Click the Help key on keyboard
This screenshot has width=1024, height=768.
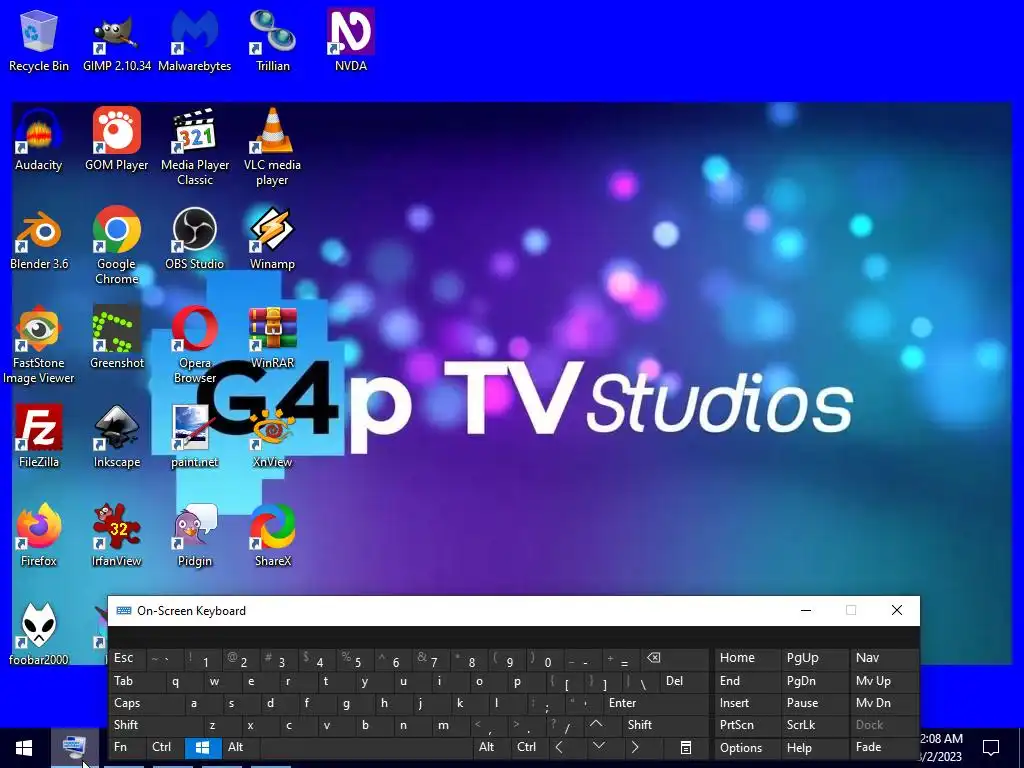coord(813,748)
